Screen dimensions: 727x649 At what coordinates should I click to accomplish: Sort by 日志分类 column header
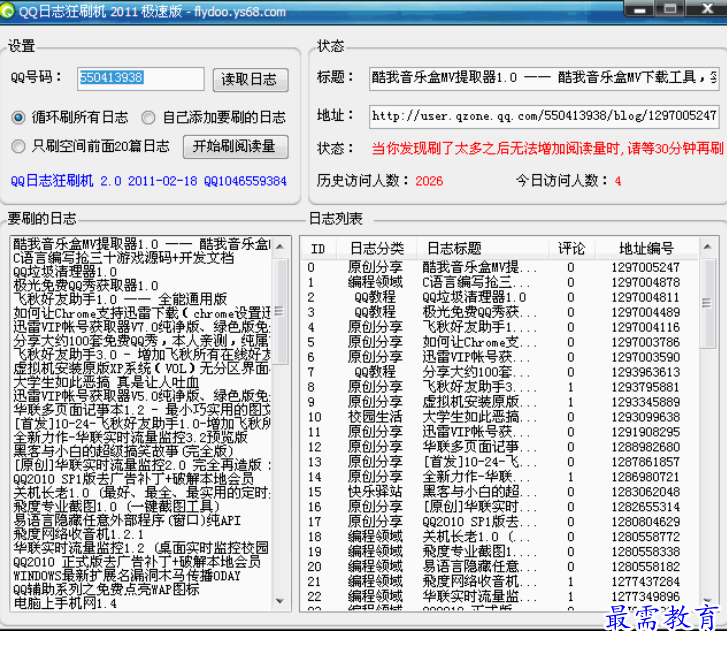[376, 249]
